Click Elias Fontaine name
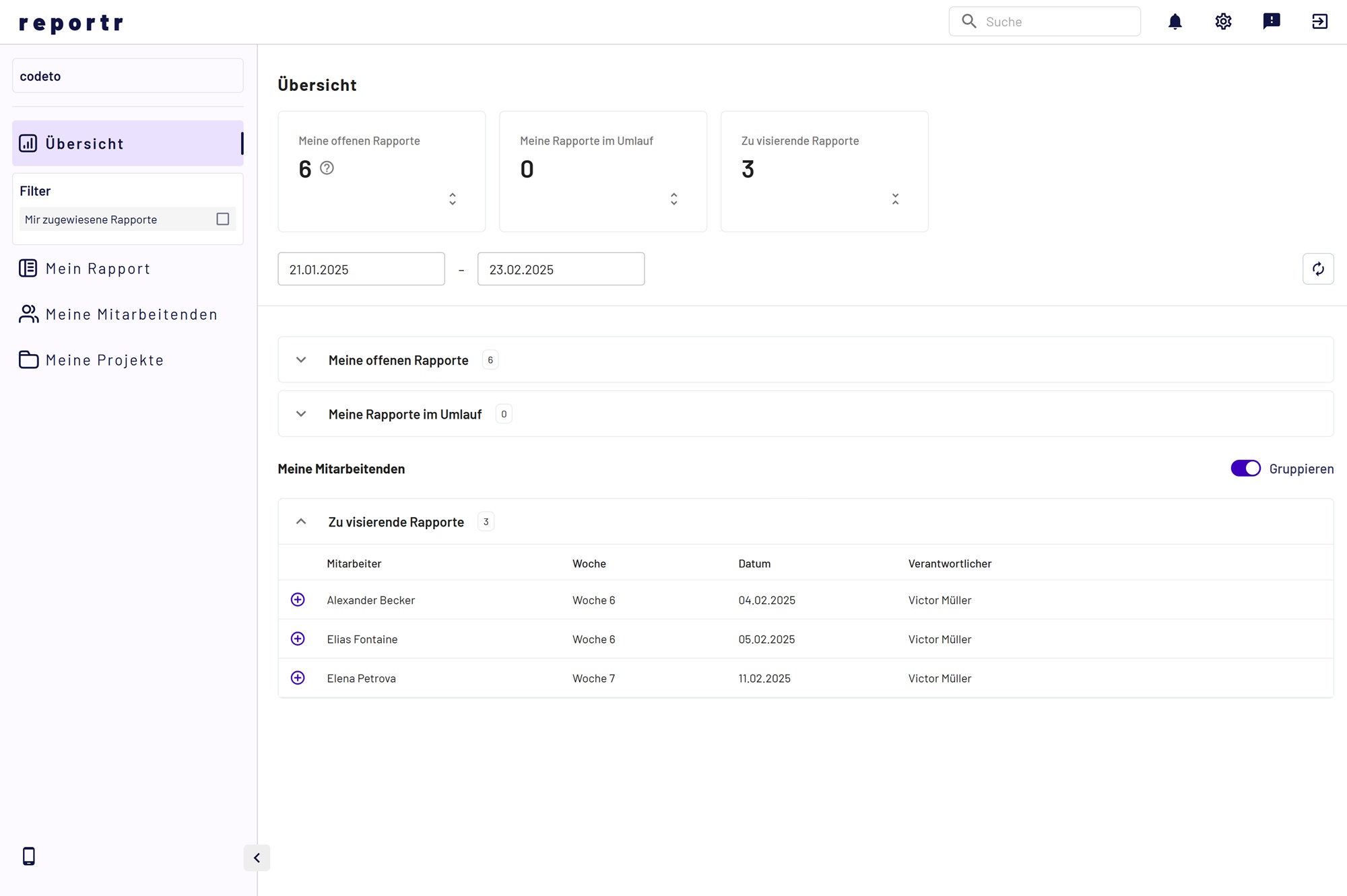 click(362, 639)
